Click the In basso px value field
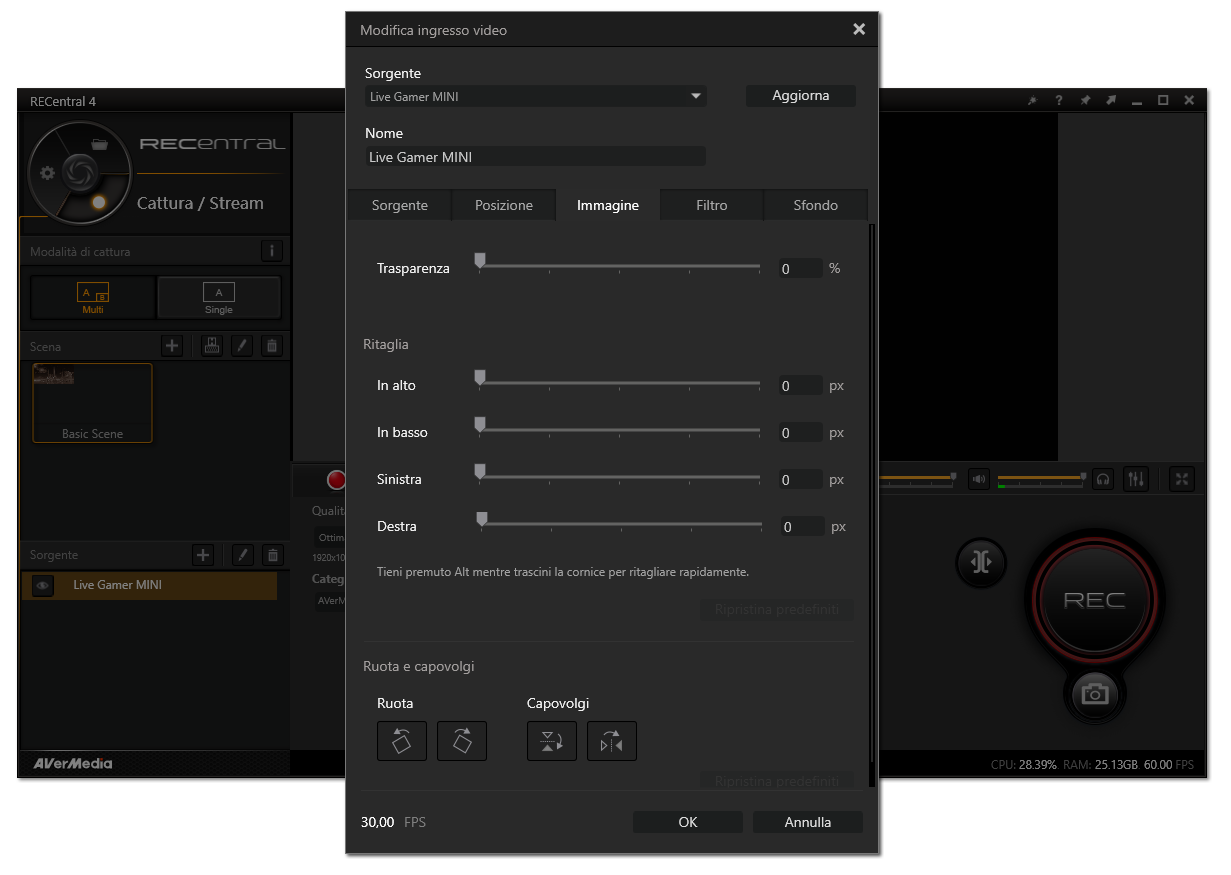The image size is (1231, 875). [801, 433]
